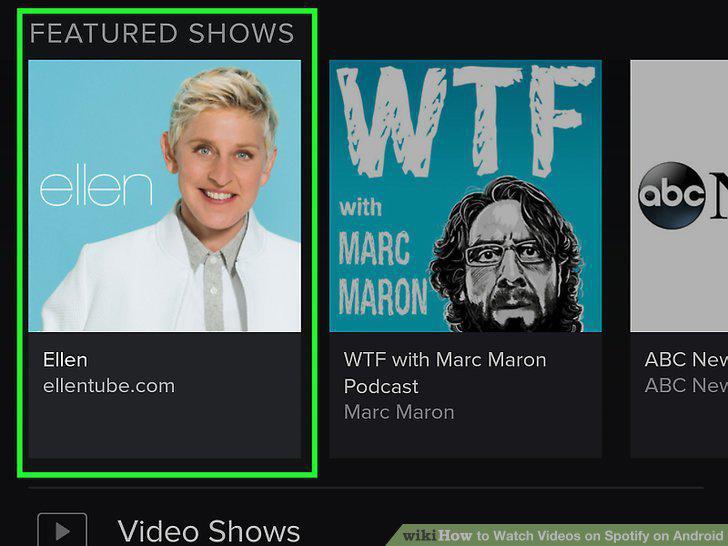Tap the Marc Maron illustrated face
This screenshot has width=728, height=546.
click(507, 254)
